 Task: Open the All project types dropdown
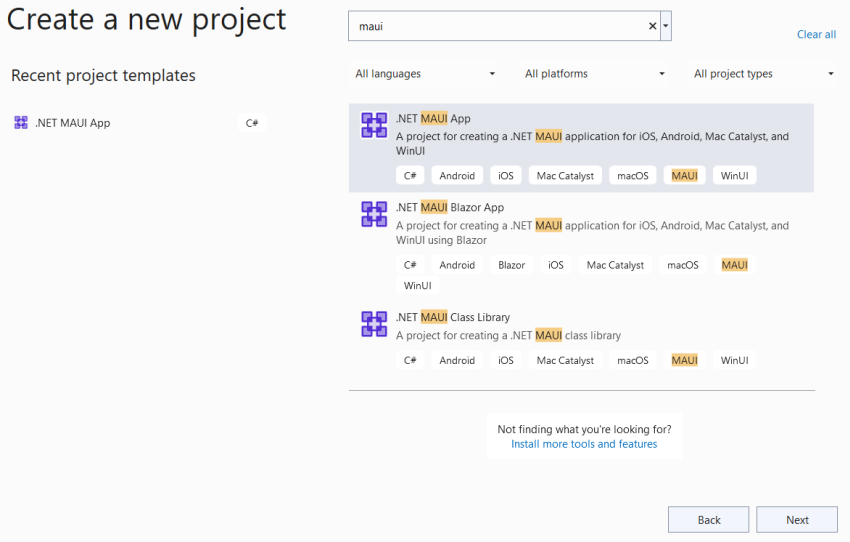764,74
